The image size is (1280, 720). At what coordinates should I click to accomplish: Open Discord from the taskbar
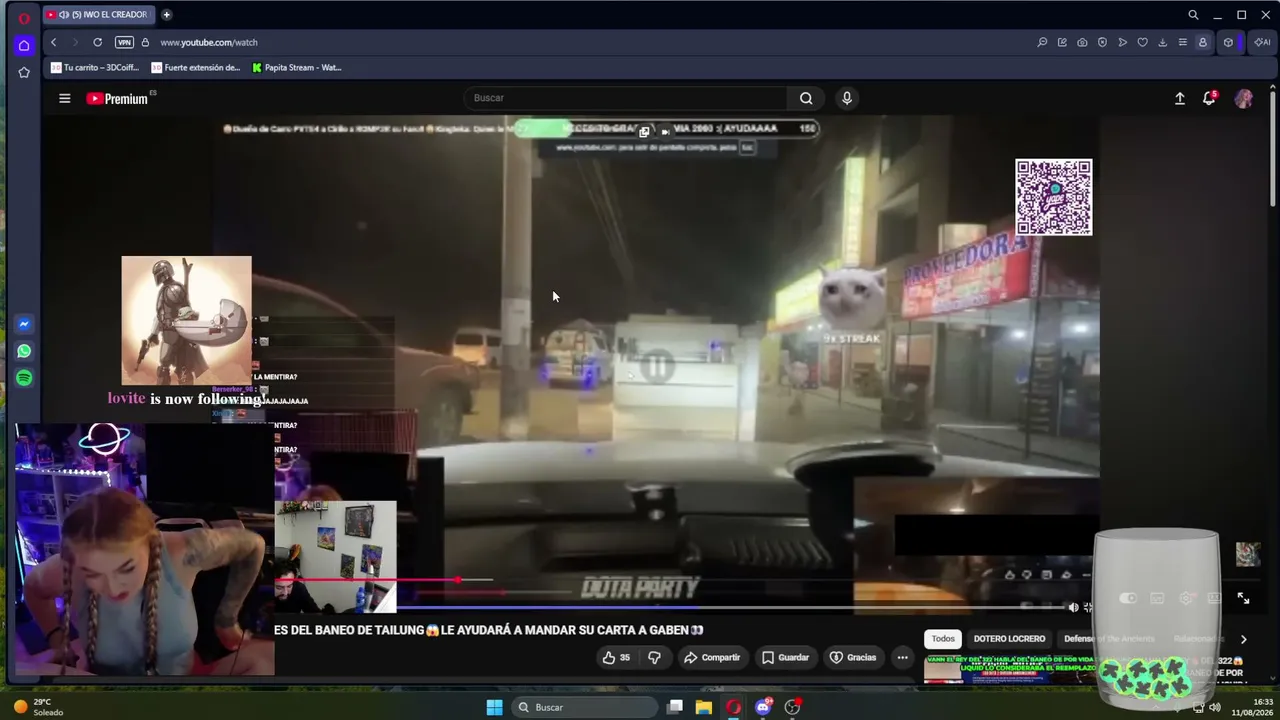(763, 707)
